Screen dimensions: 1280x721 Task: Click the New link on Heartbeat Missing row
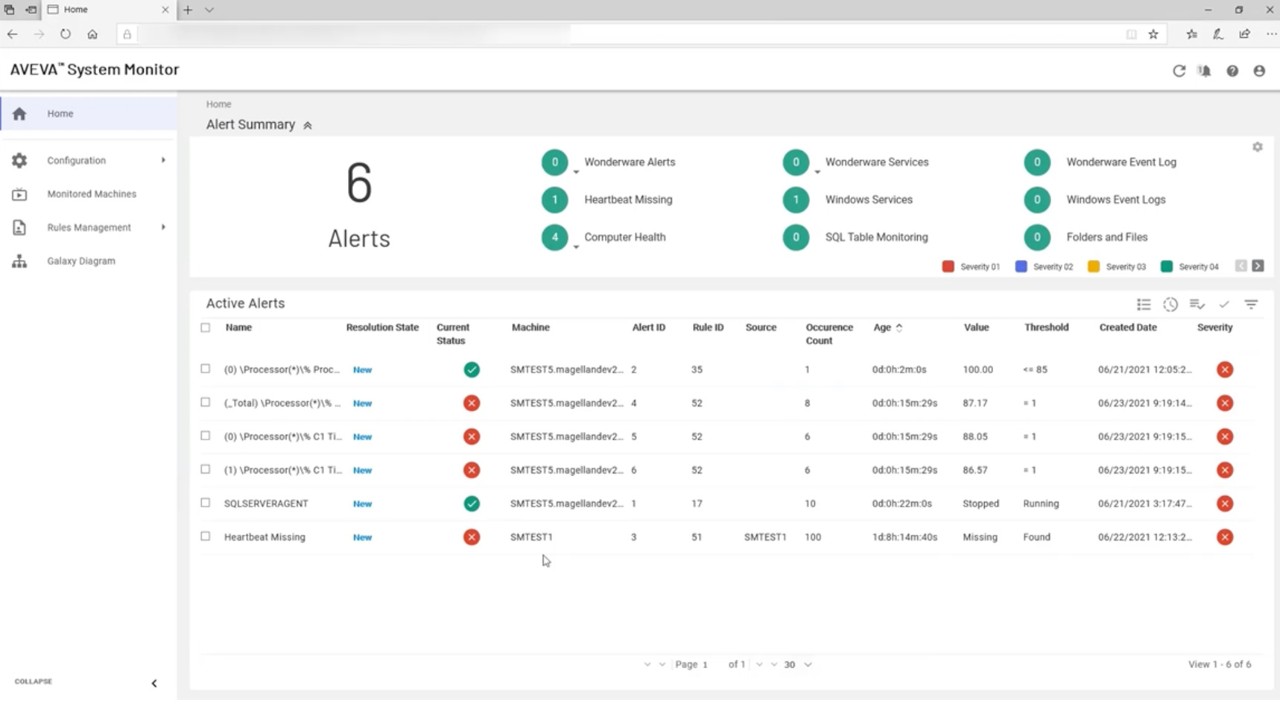(362, 537)
